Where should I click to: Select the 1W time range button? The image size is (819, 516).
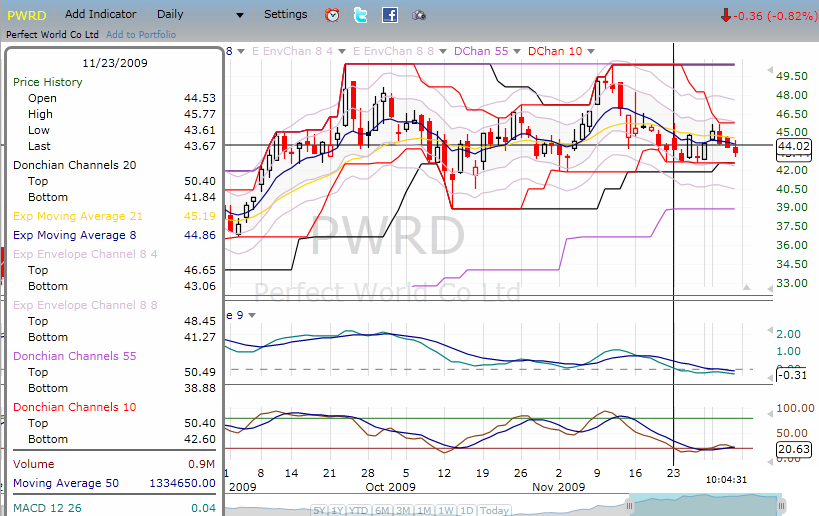coord(446,510)
